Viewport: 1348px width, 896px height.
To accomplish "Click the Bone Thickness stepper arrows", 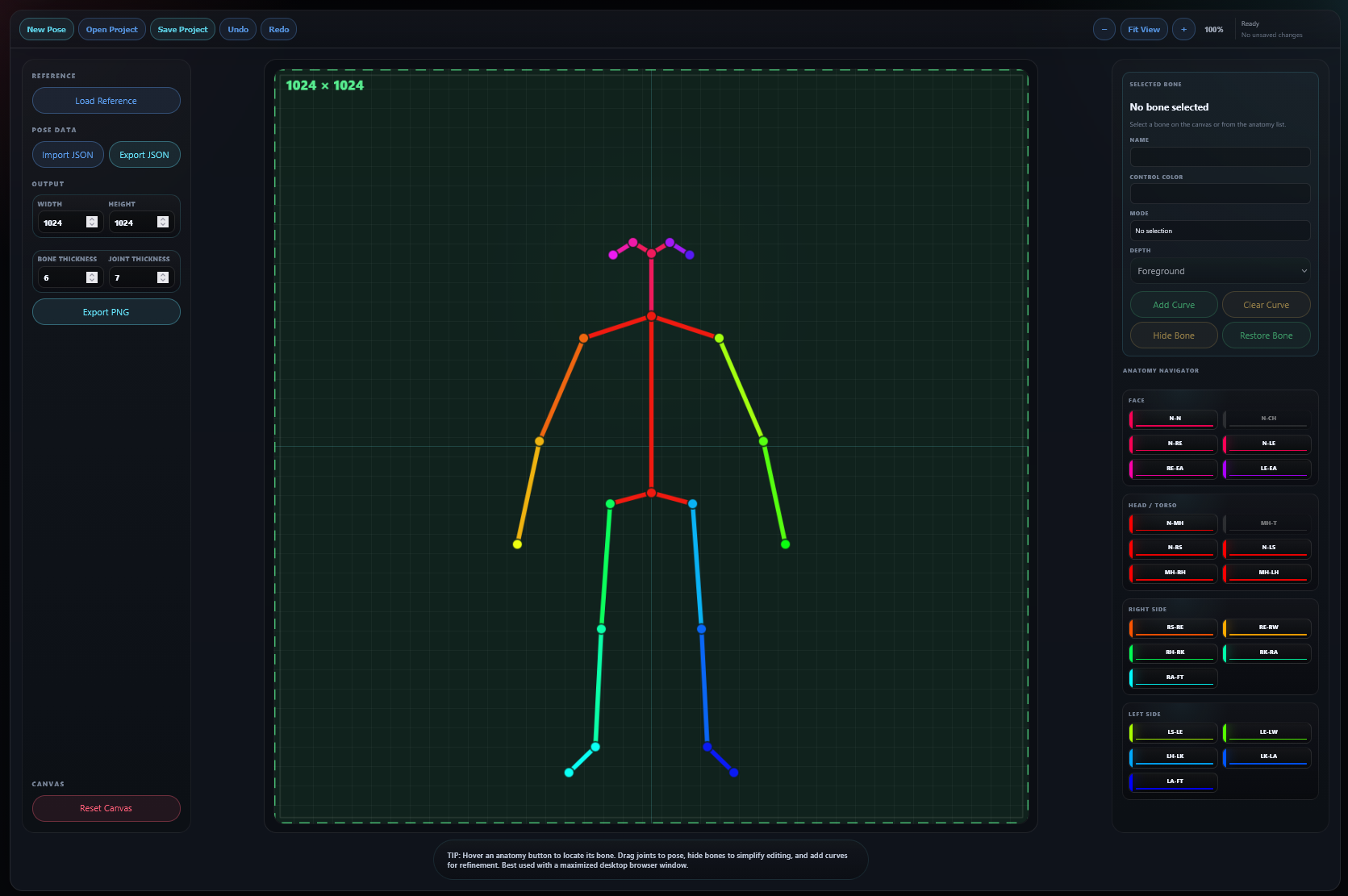I will click(92, 277).
